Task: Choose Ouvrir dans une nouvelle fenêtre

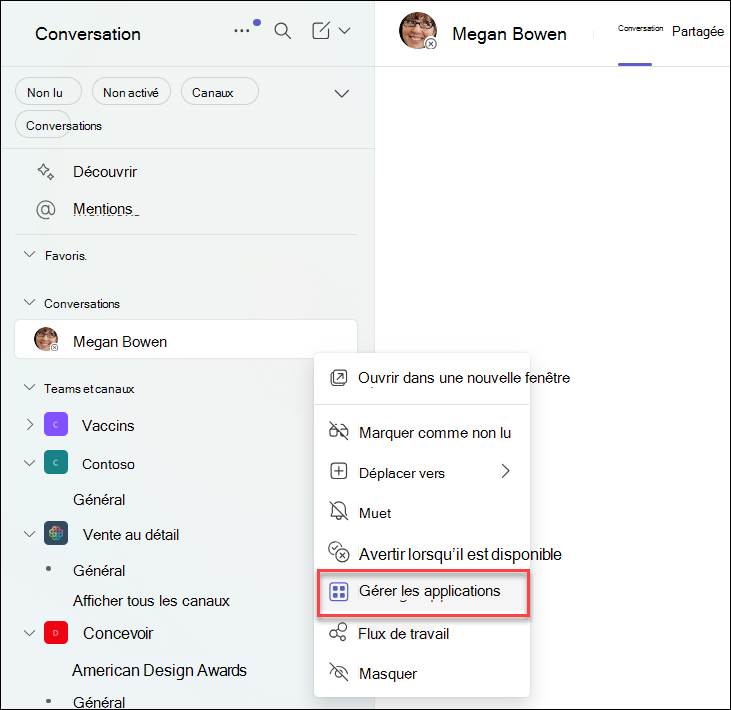Action: coord(422,378)
